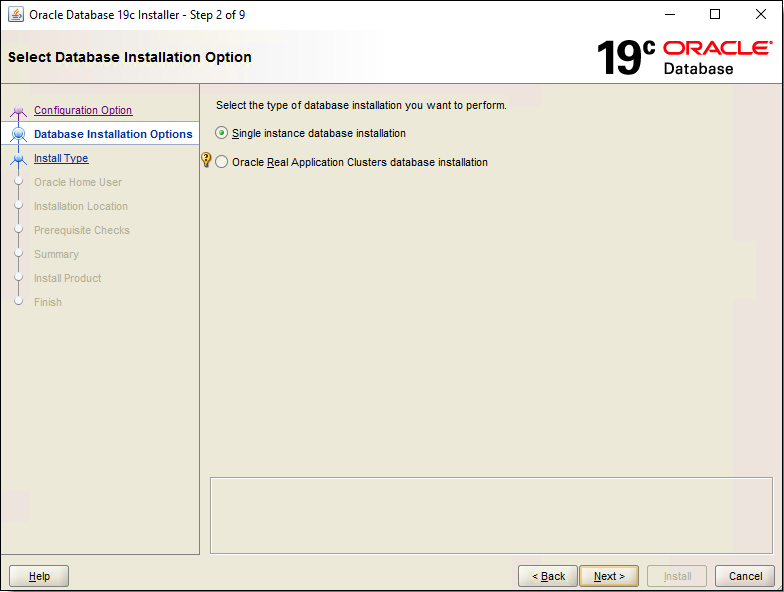Click the Oracle Home User step text
Screen dimensions: 784x592
[78, 182]
